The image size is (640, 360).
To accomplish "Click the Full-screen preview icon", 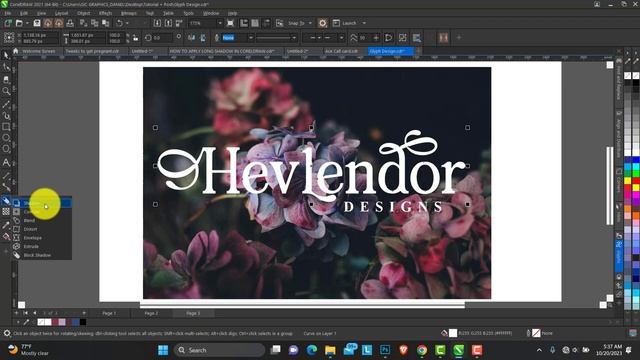I will 230,23.
